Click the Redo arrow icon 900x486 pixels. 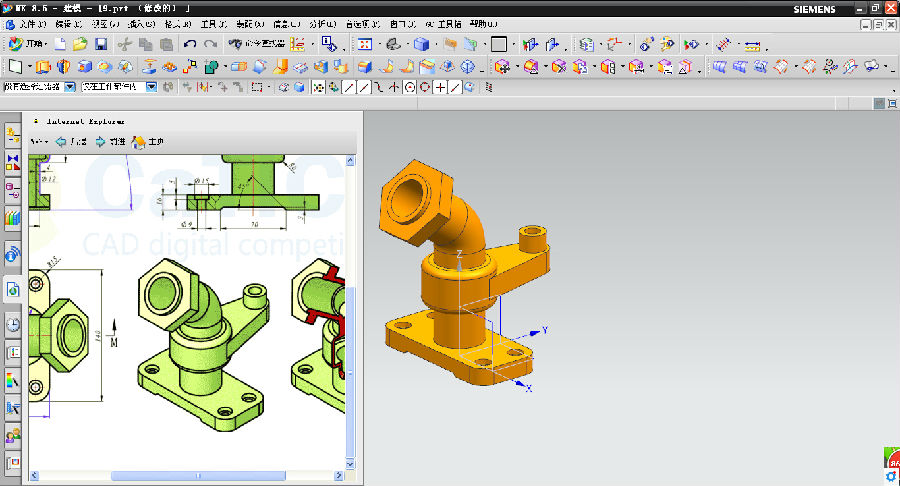[210, 44]
